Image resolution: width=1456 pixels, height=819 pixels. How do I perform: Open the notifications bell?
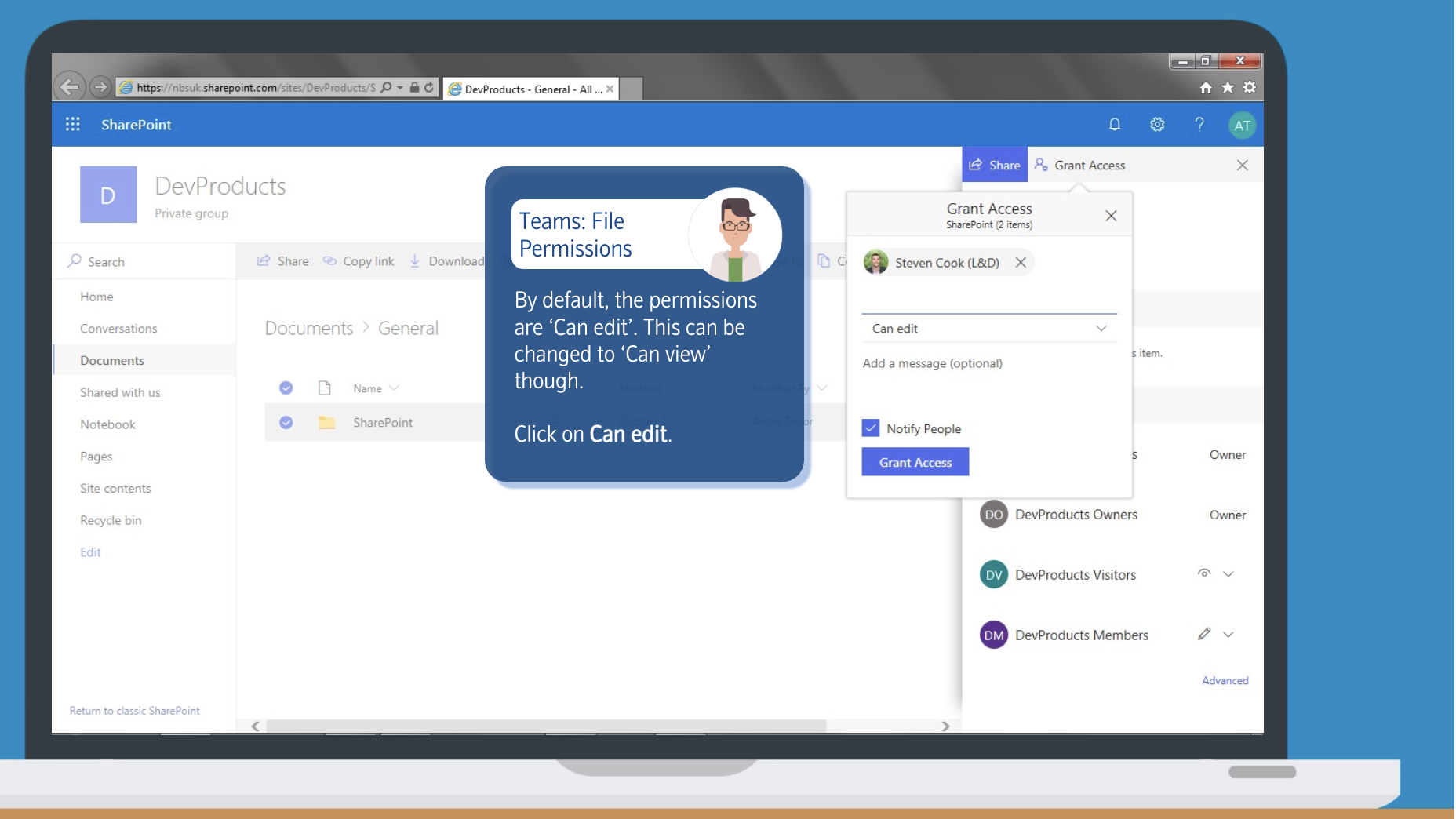(x=1114, y=125)
